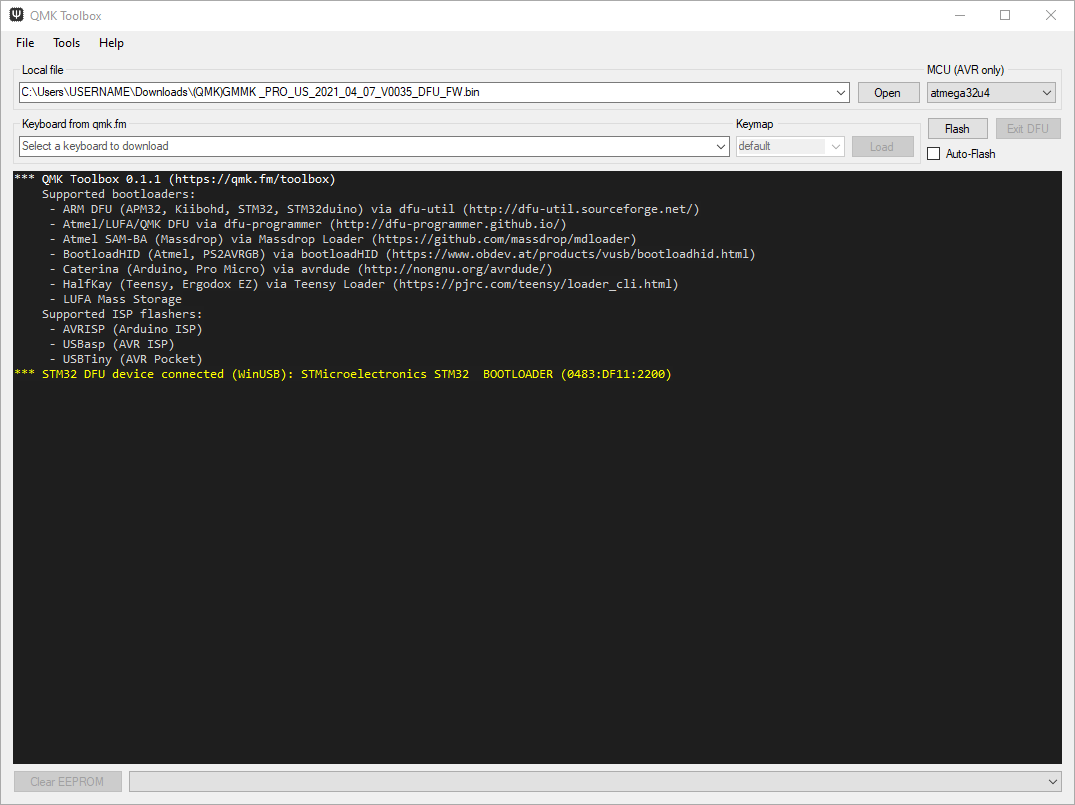Click the QMK Toolbox app icon in title bar
Viewport: 1075px width, 805px height.
[17, 15]
